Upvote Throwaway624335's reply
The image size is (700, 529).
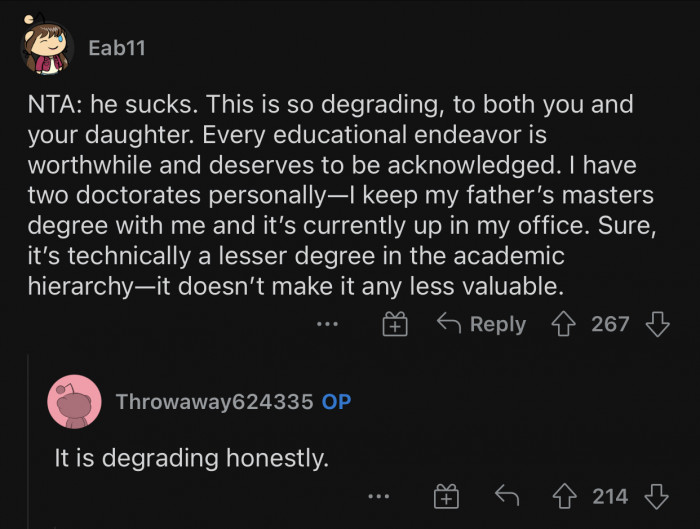coord(567,496)
